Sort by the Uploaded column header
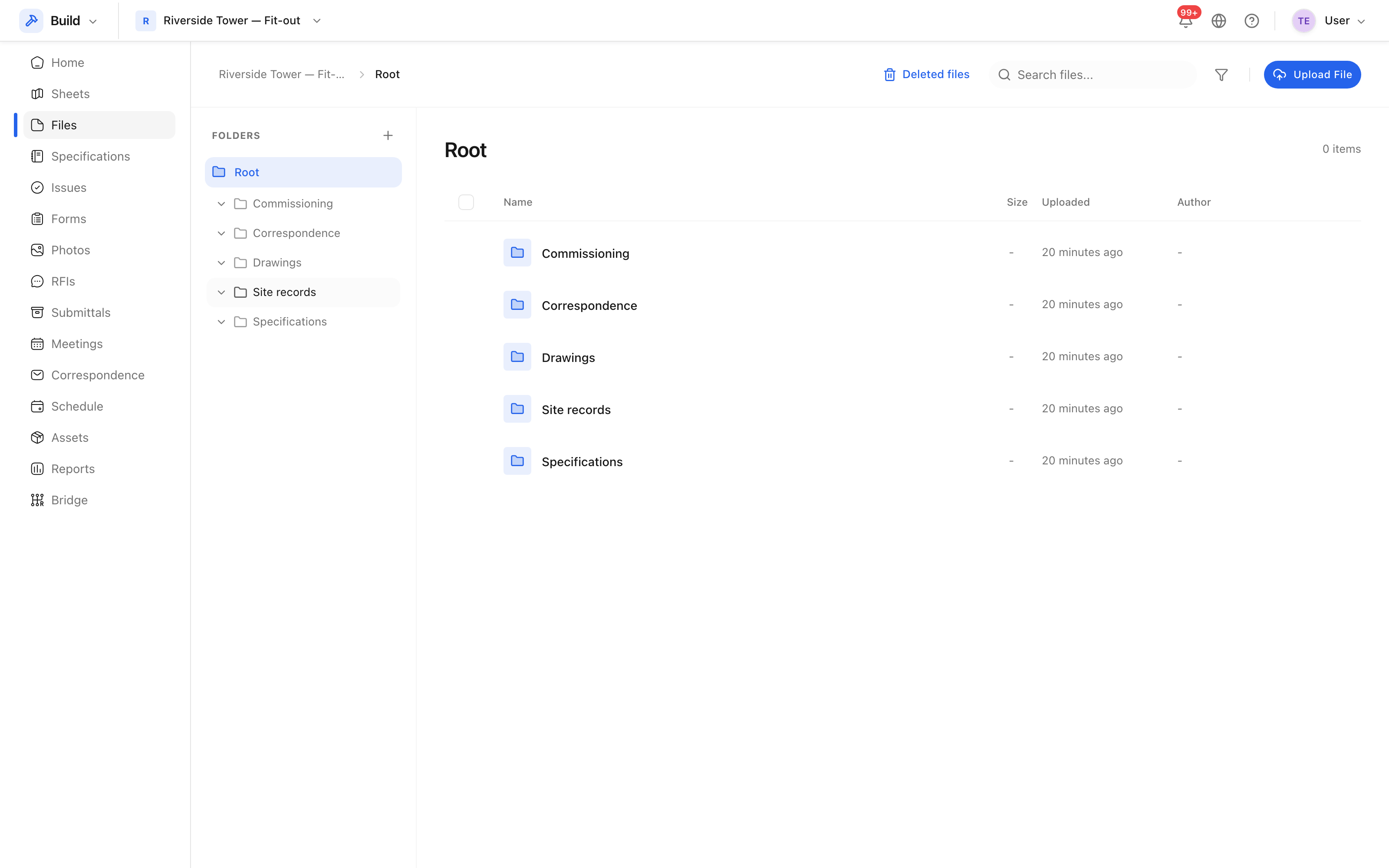The height and width of the screenshot is (868, 1389). [x=1065, y=202]
